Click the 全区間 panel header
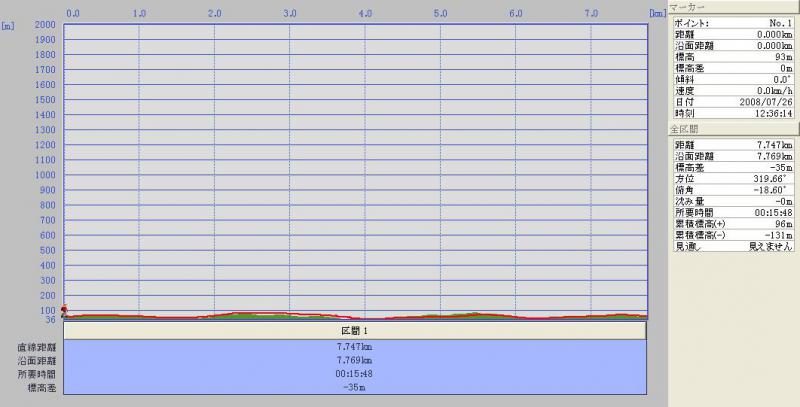The width and height of the screenshot is (800, 407). coord(733,130)
